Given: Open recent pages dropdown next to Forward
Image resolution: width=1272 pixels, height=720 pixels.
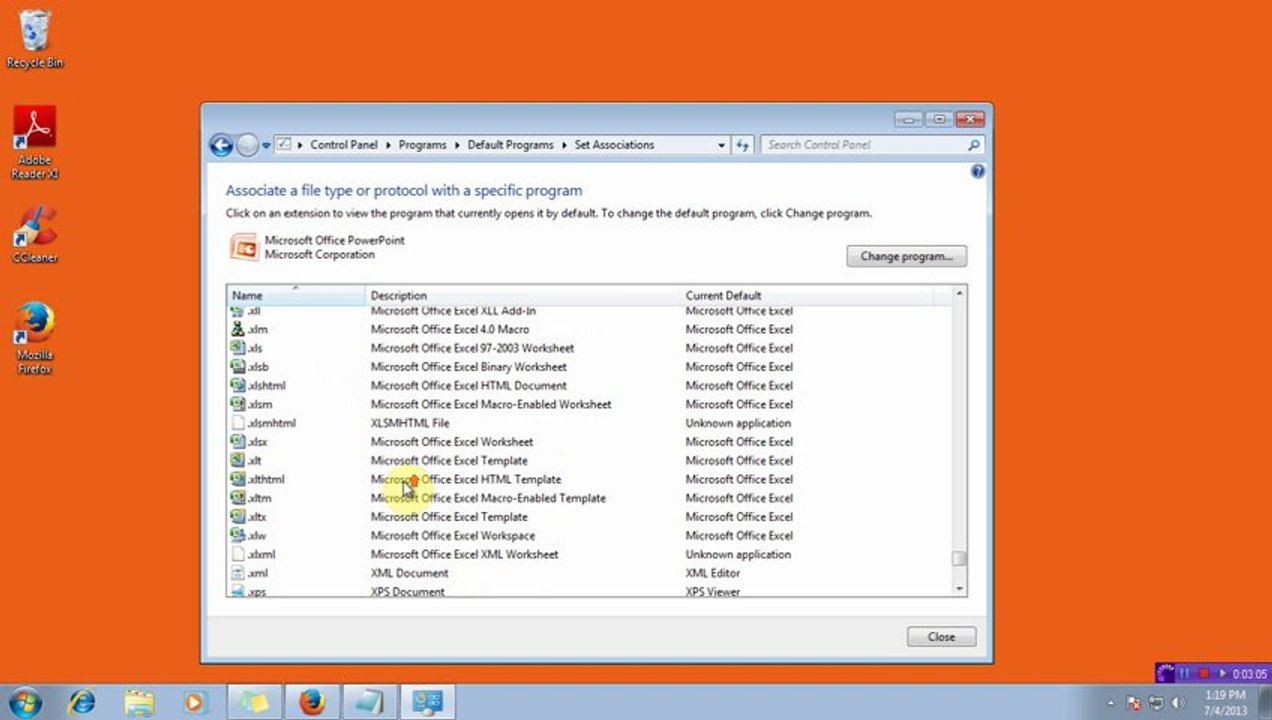Looking at the screenshot, I should [x=267, y=145].
